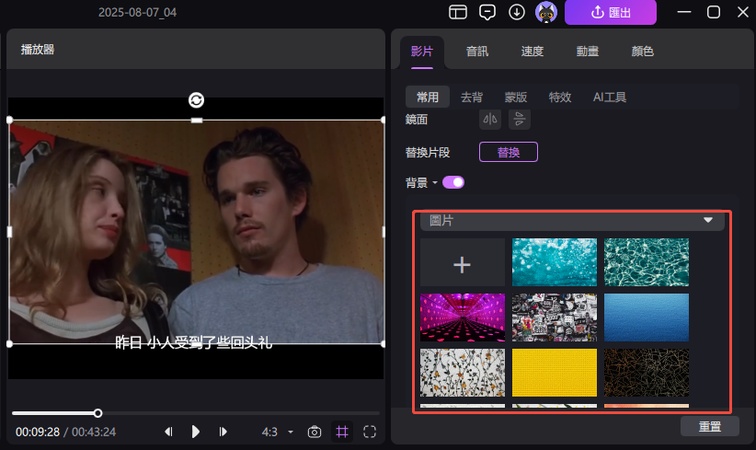The height and width of the screenshot is (450, 756).
Task: Click the 替換 replace clip button
Action: (x=508, y=152)
